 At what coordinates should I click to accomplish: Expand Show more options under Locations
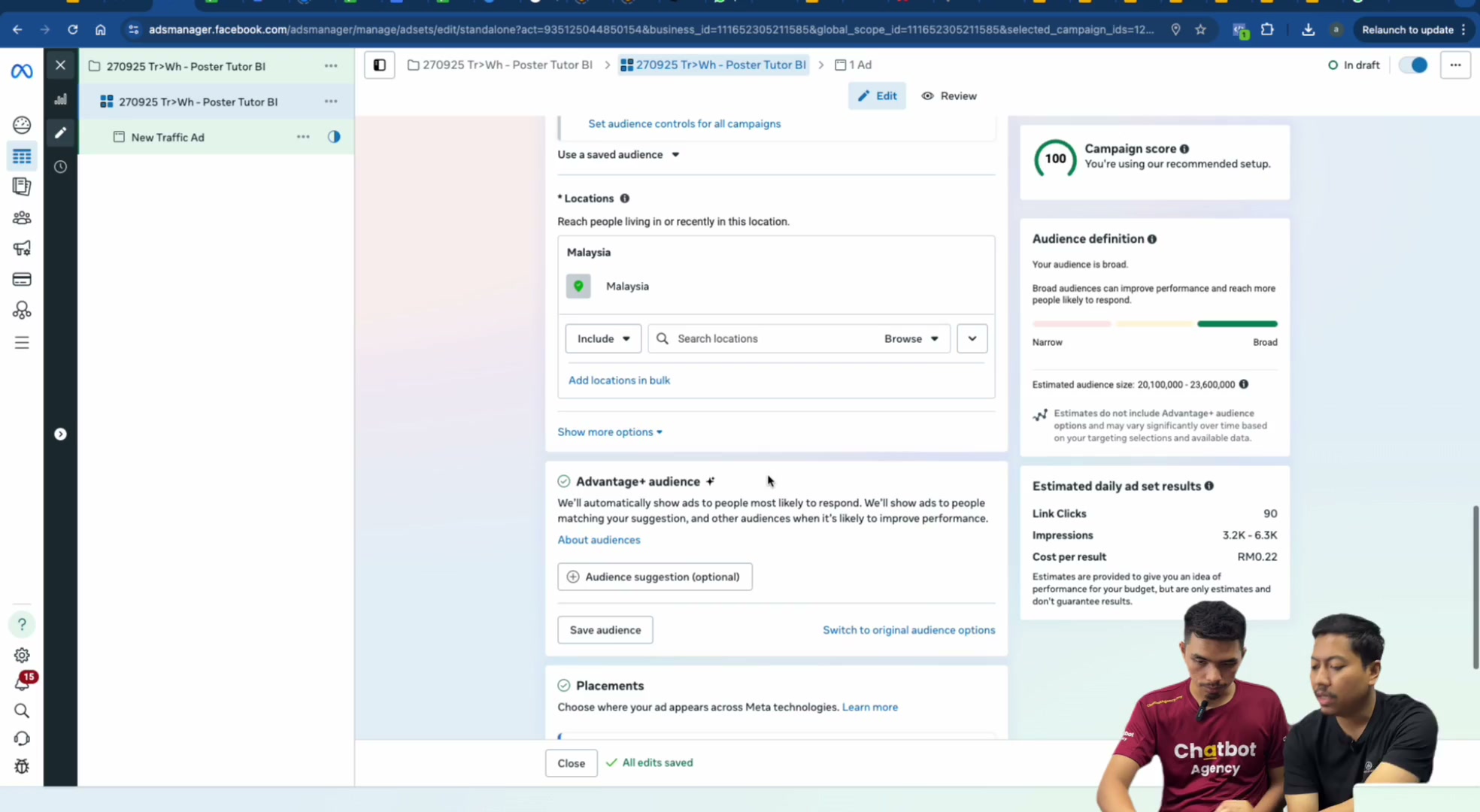(610, 432)
